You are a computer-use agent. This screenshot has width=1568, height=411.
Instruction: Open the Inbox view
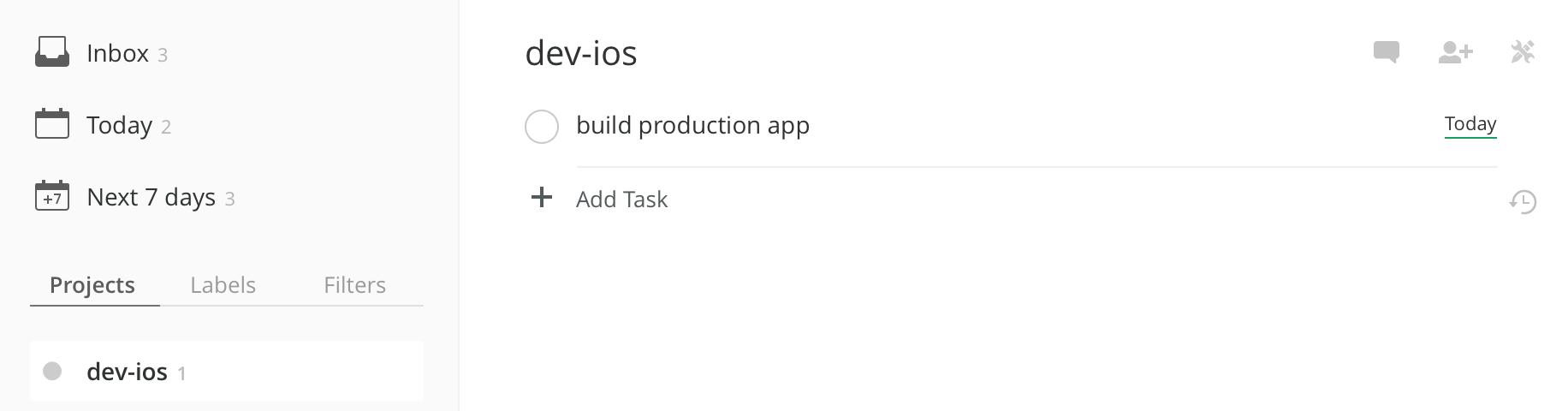pyautogui.click(x=118, y=53)
